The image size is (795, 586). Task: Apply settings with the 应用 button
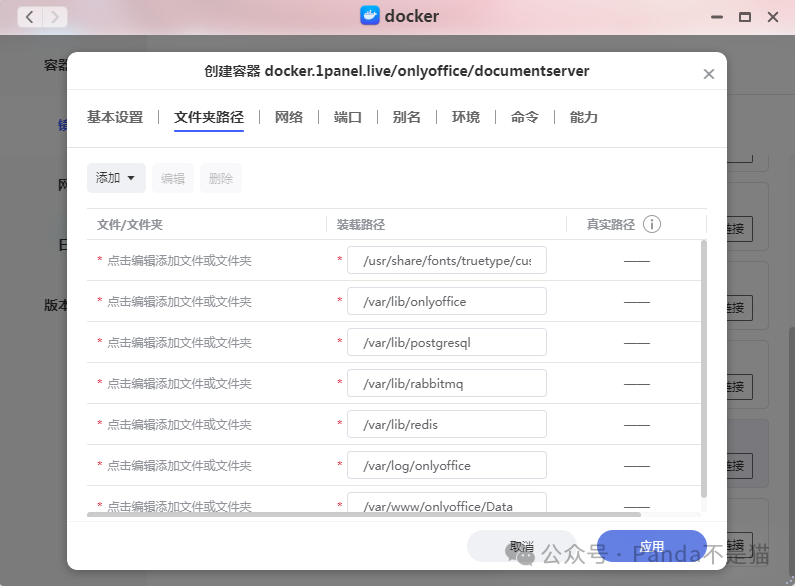(652, 546)
